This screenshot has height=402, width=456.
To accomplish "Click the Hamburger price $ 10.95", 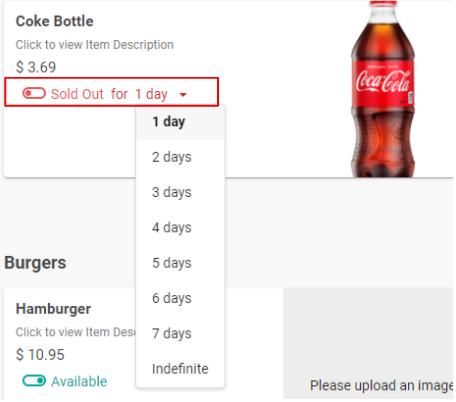I will point(40,355).
